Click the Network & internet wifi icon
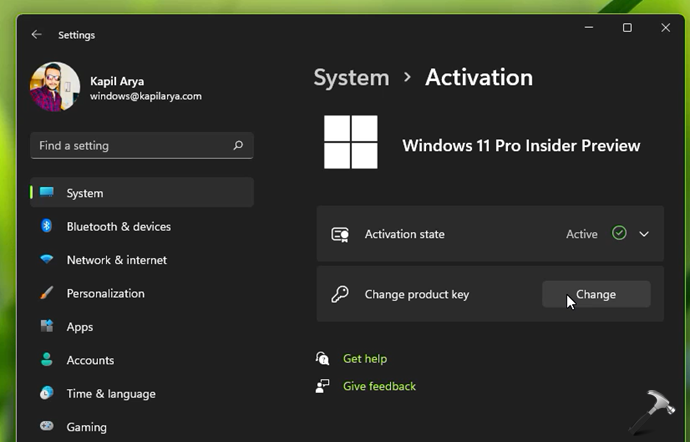Viewport: 690px width, 442px height. (x=46, y=260)
